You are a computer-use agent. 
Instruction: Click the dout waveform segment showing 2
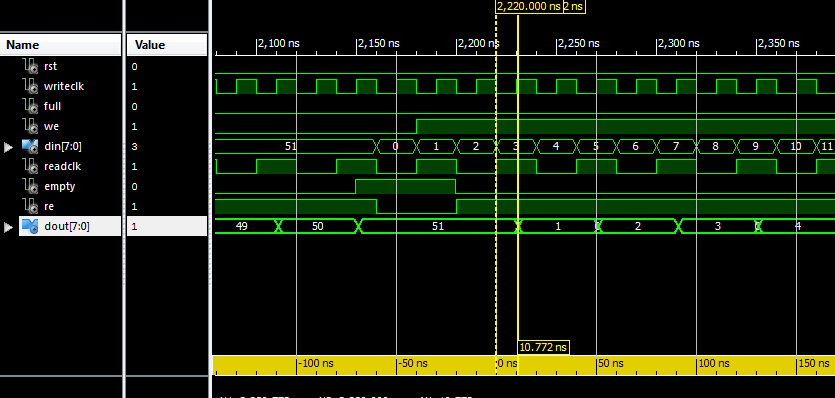click(638, 226)
